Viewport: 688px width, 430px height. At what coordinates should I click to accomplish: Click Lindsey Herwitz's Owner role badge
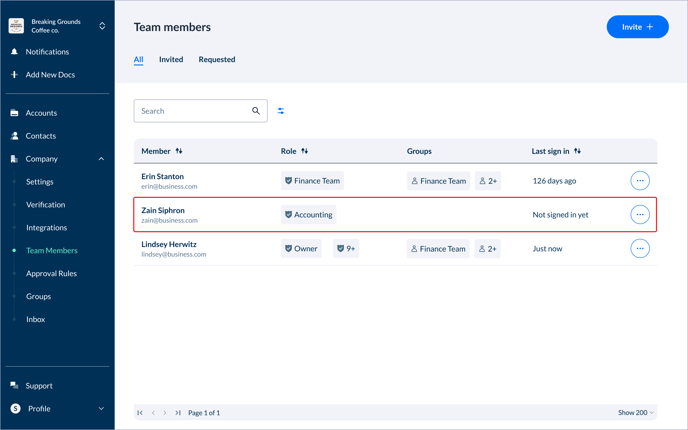click(x=301, y=249)
